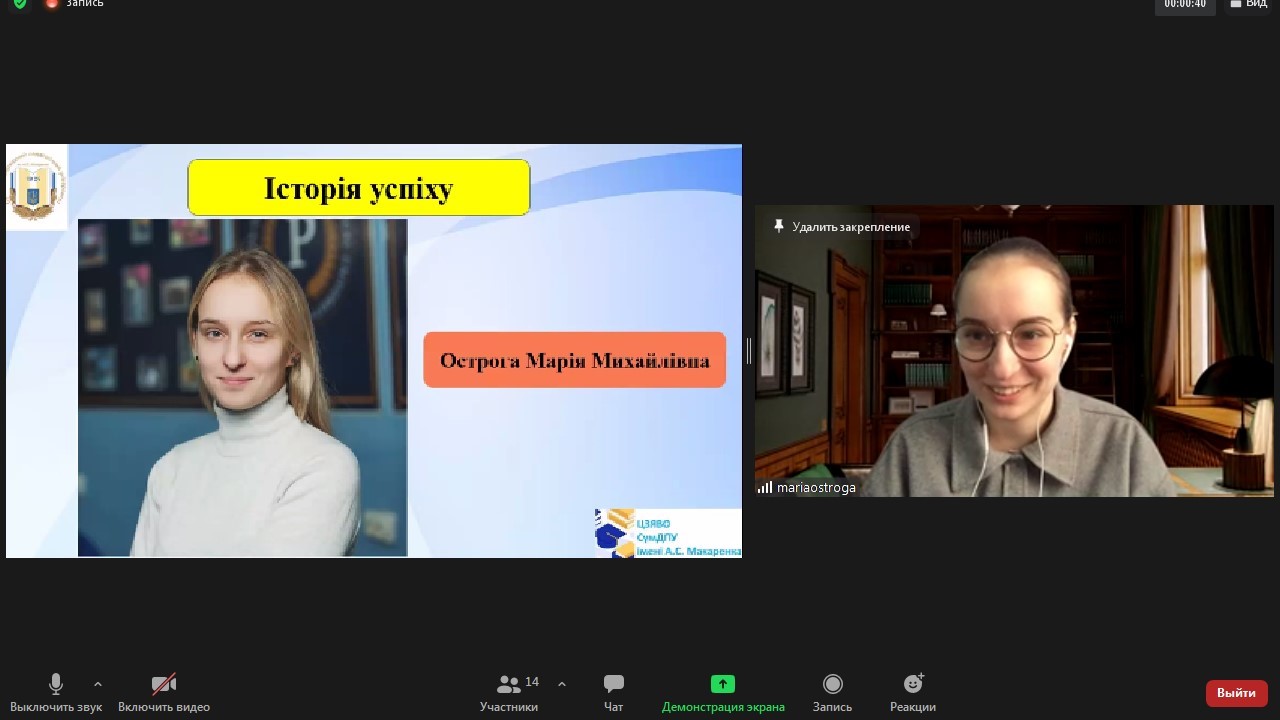
Task: Select the mariaostroga name label
Action: [x=816, y=488]
